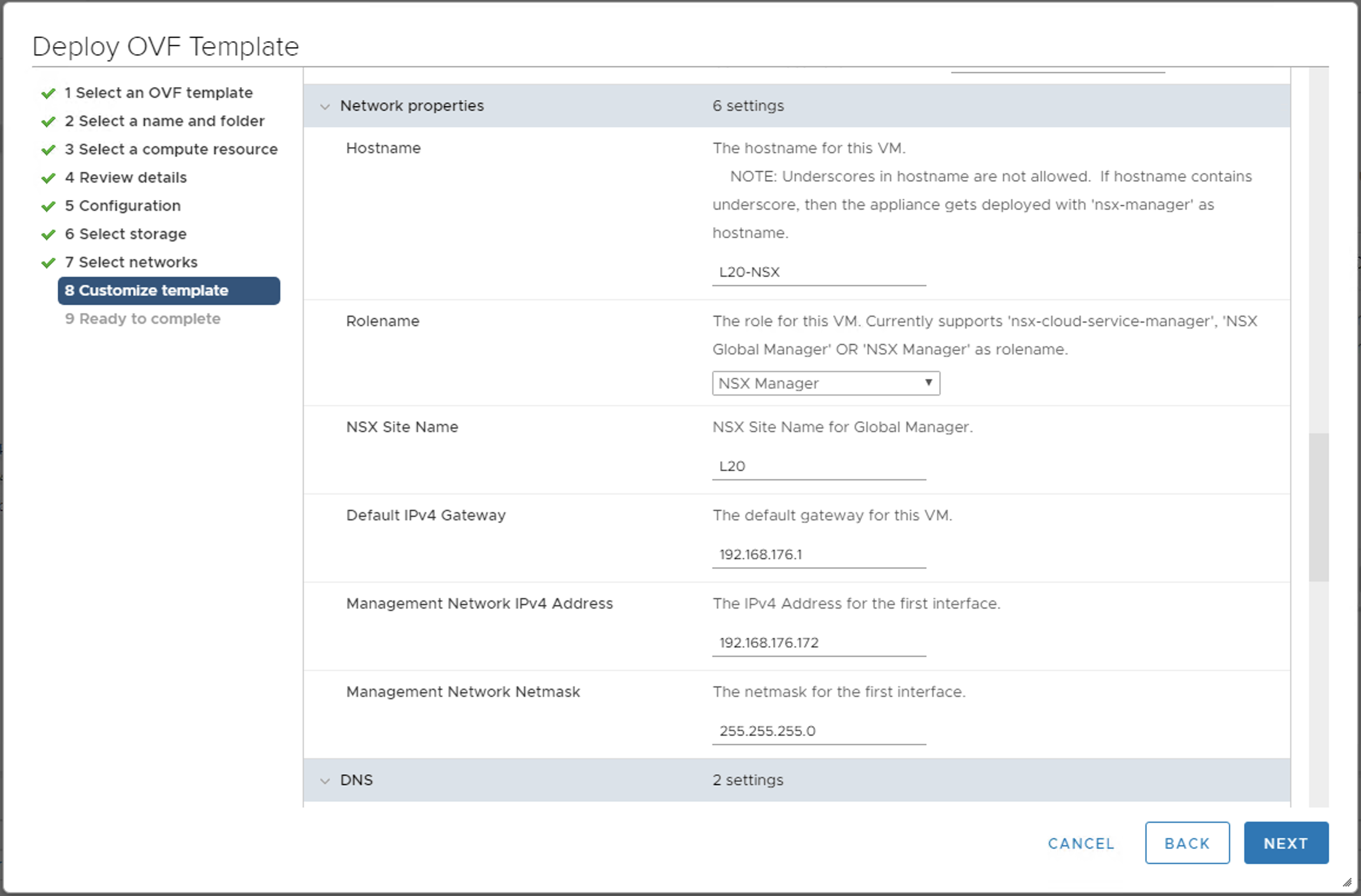The width and height of the screenshot is (1361, 896).
Task: Collapse the DNS settings section
Action: coord(325,781)
